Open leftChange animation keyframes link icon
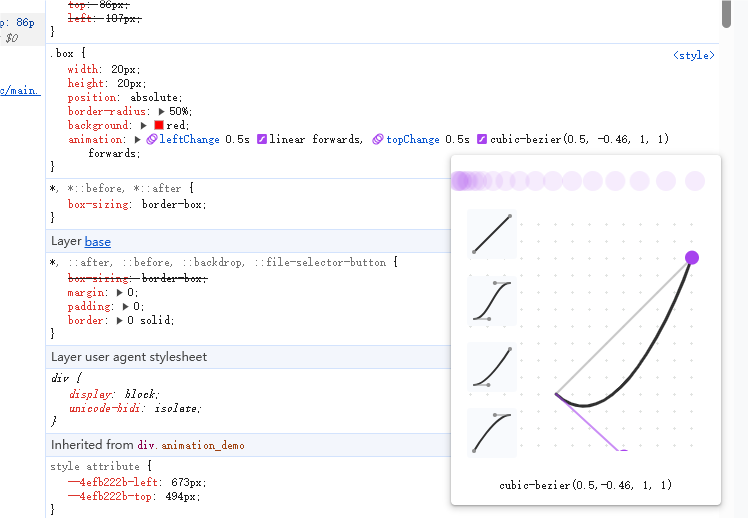 coord(152,139)
